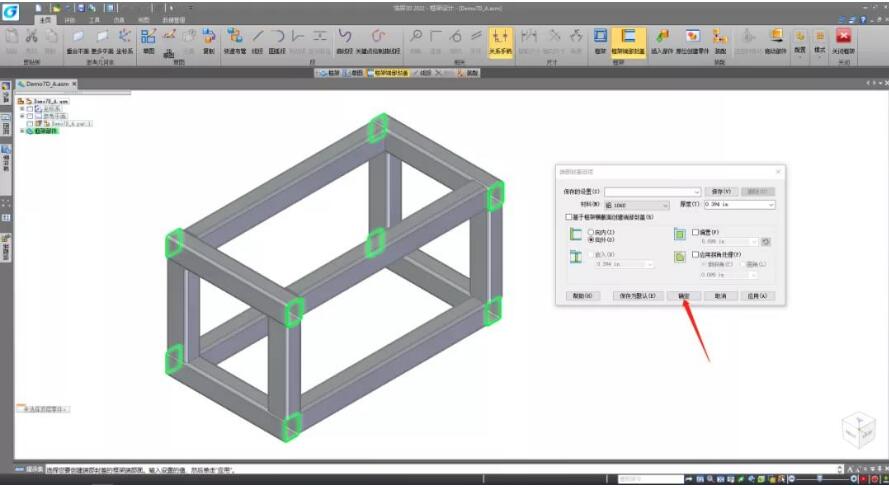This screenshot has height=488, width=889.
Task: Click the Copy sketch icon
Action: tap(209, 41)
